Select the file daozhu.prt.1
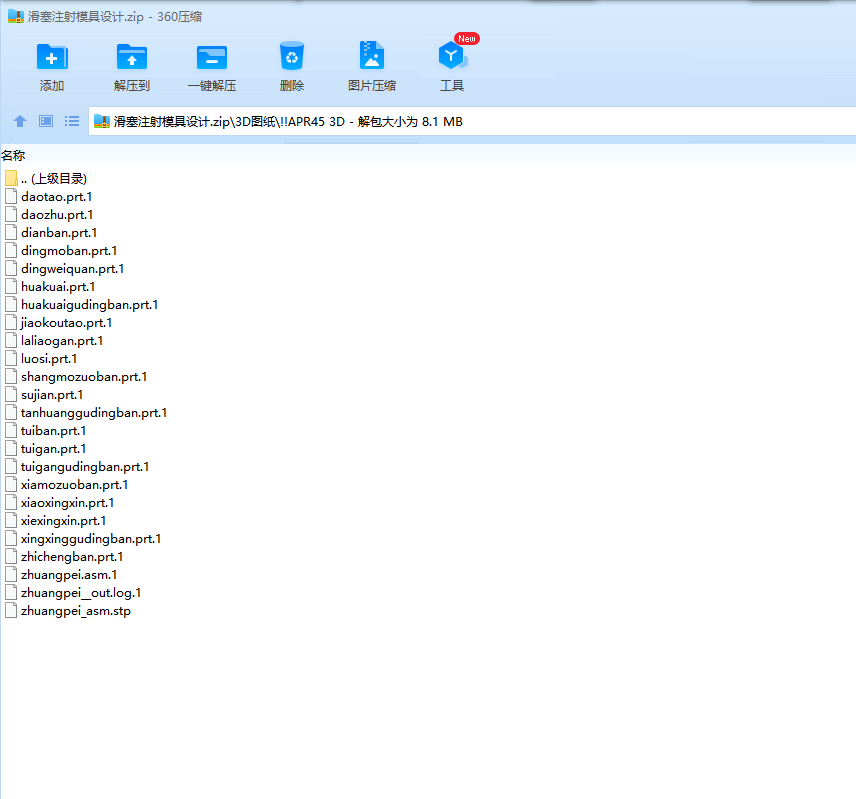Image resolution: width=856 pixels, height=799 pixels. 57,214
